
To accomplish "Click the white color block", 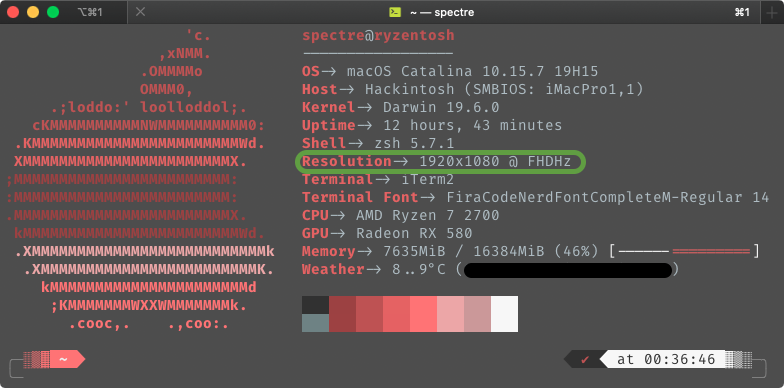I will pos(504,314).
